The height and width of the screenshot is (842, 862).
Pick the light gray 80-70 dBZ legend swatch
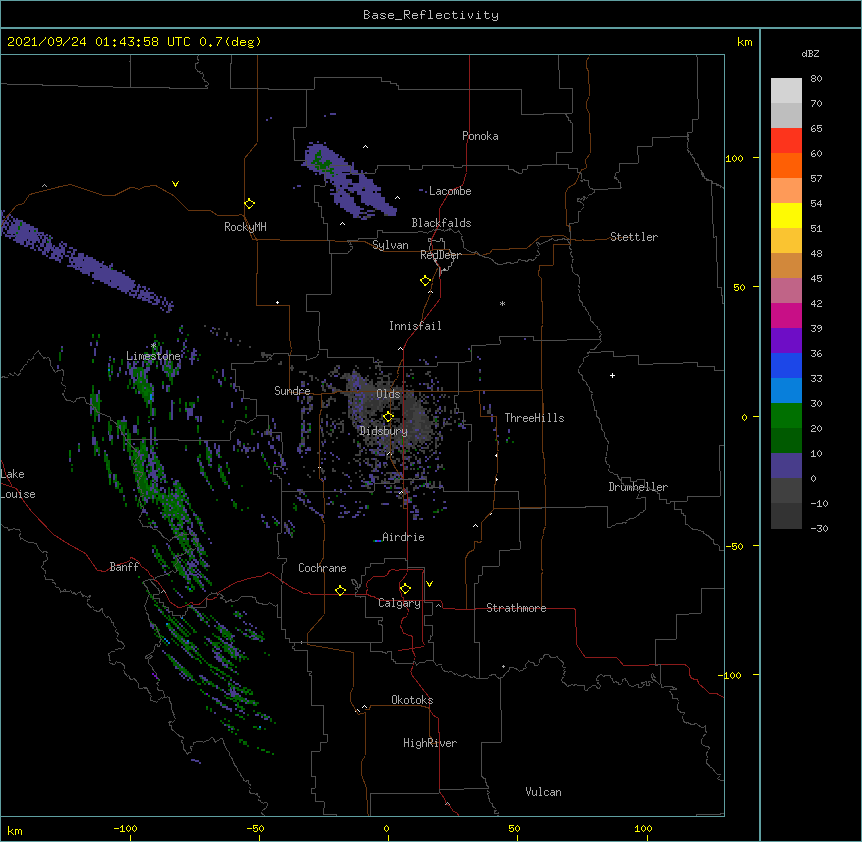pos(786,91)
